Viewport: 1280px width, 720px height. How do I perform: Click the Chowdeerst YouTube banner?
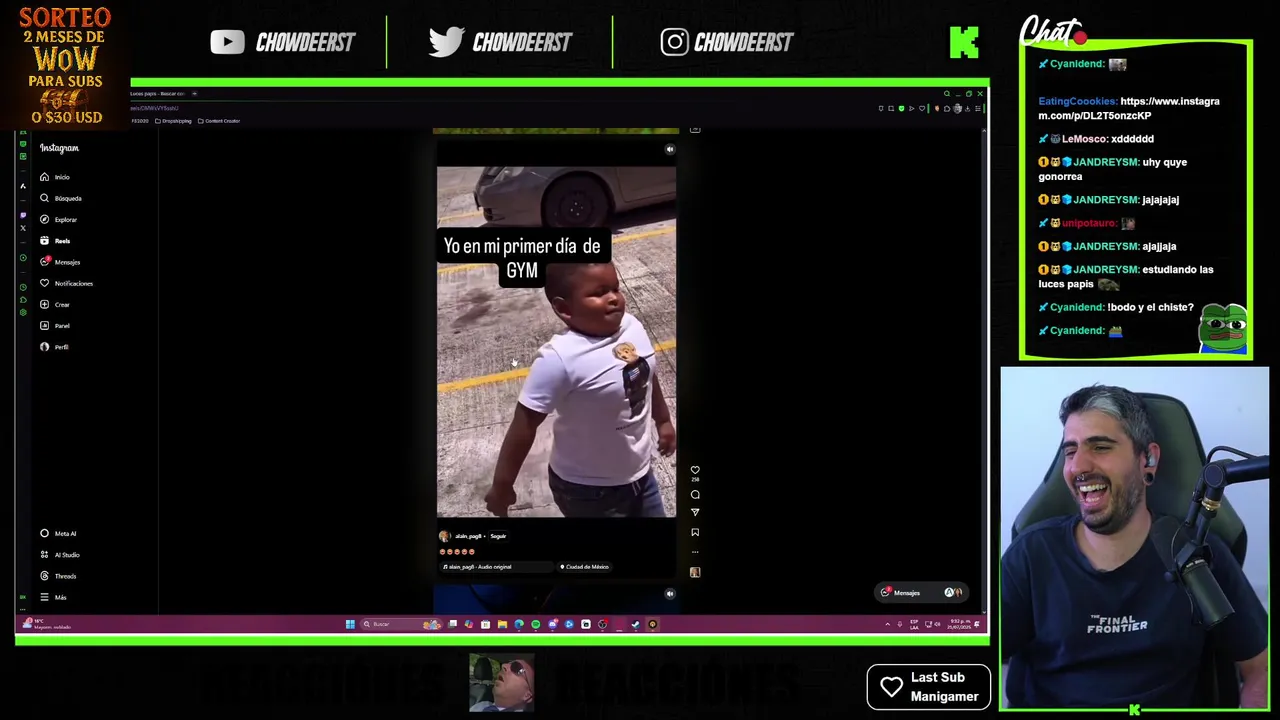[283, 42]
